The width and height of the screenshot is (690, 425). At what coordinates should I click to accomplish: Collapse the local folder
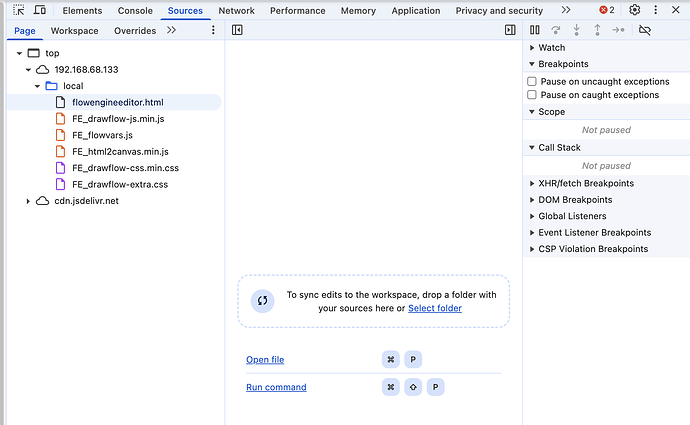[x=37, y=86]
